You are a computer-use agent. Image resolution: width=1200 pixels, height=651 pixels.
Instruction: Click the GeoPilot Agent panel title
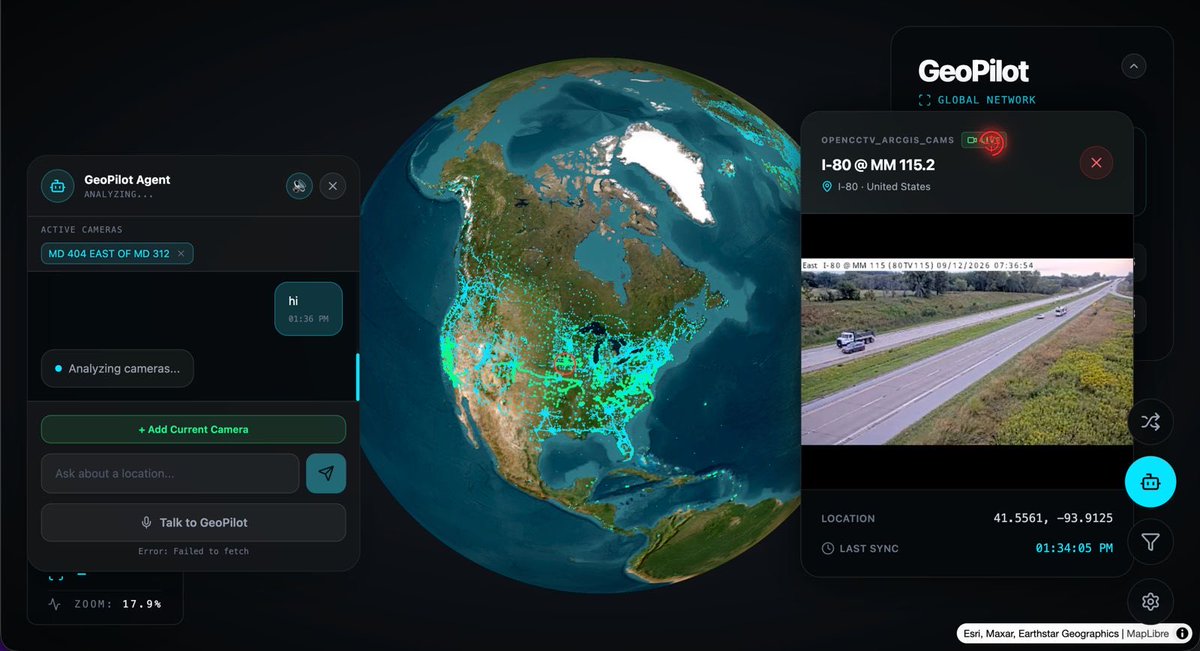[x=127, y=180]
